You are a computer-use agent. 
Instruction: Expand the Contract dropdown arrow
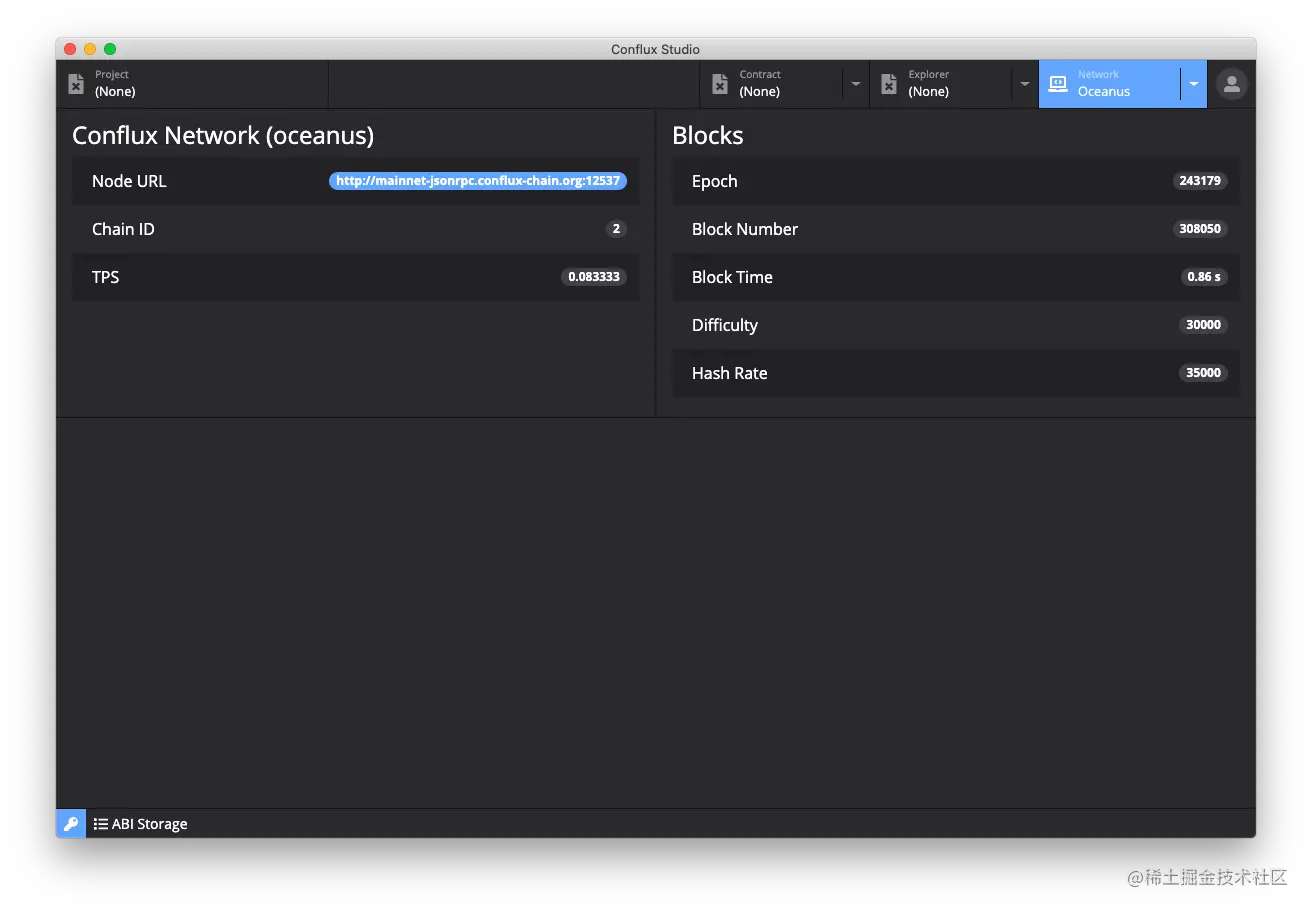point(856,84)
